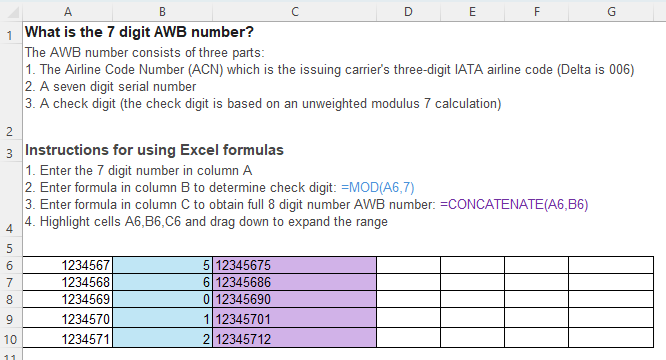This screenshot has width=666, height=360.
Task: Select column B header
Action: pos(162,12)
